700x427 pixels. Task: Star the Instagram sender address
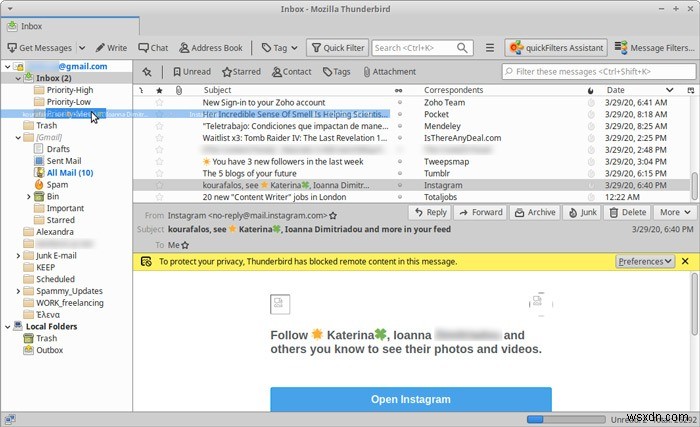(x=333, y=216)
